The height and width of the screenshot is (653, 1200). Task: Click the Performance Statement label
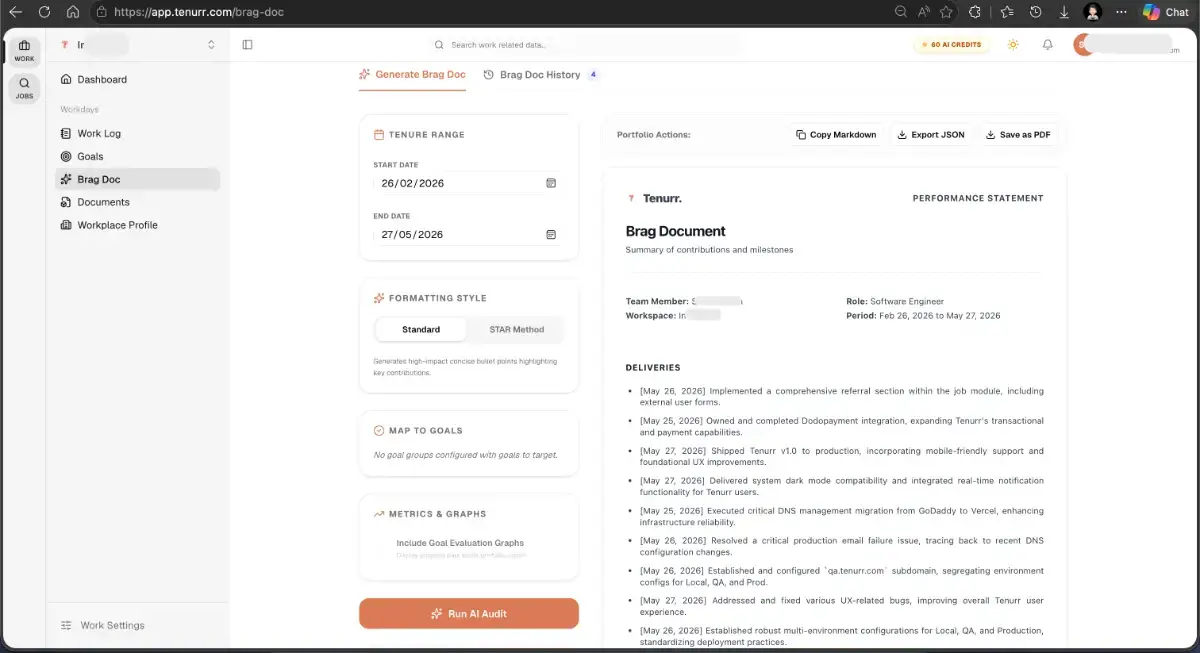[978, 198]
